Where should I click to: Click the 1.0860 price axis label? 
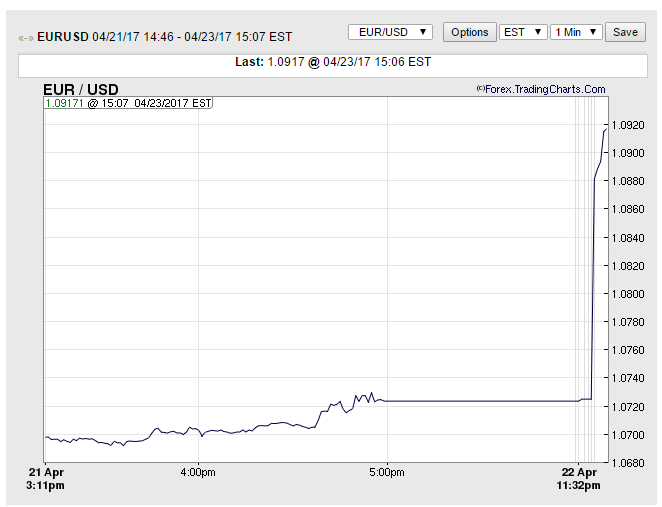click(628, 209)
